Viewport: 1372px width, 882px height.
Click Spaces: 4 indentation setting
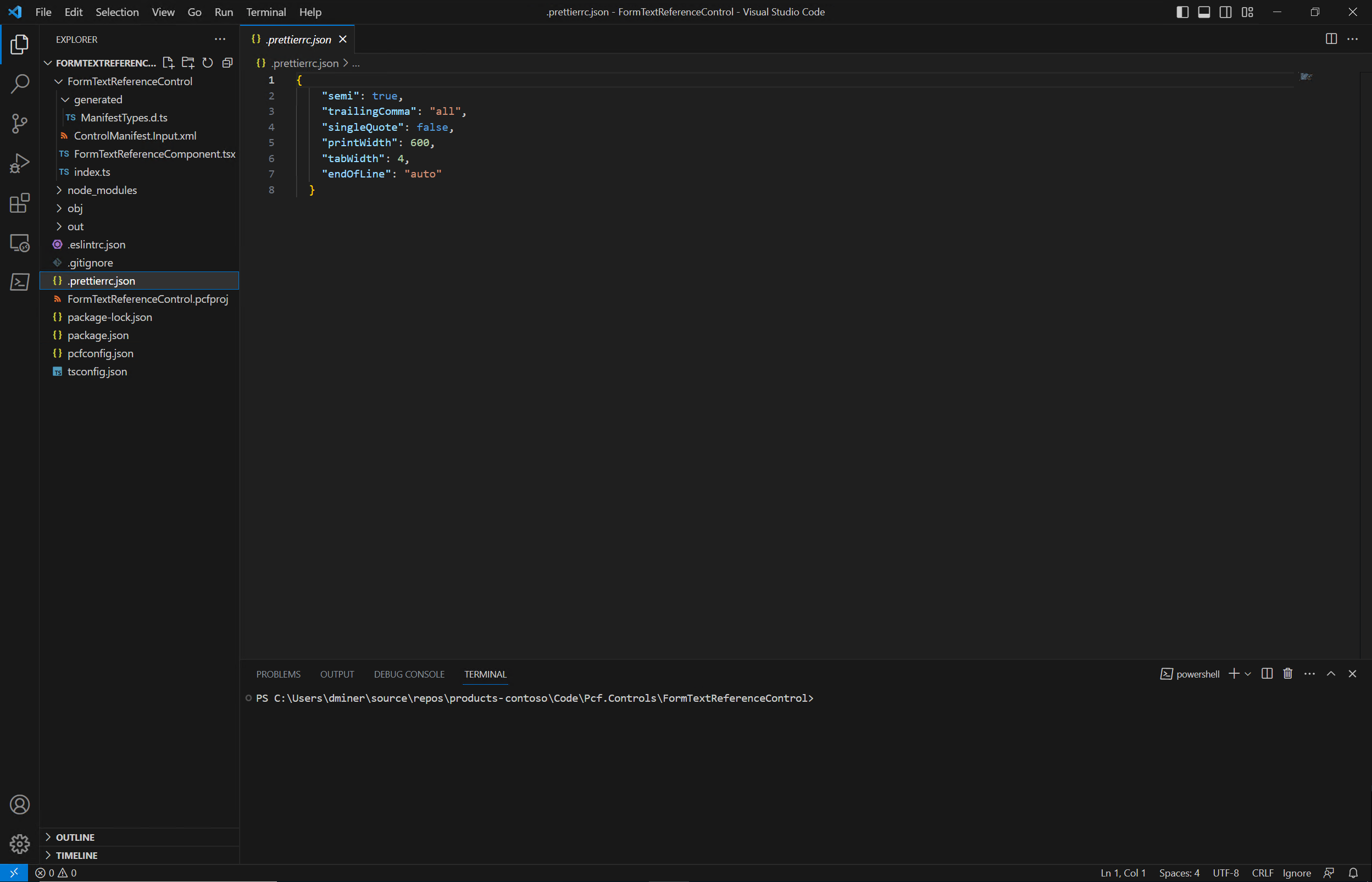[x=1179, y=873]
